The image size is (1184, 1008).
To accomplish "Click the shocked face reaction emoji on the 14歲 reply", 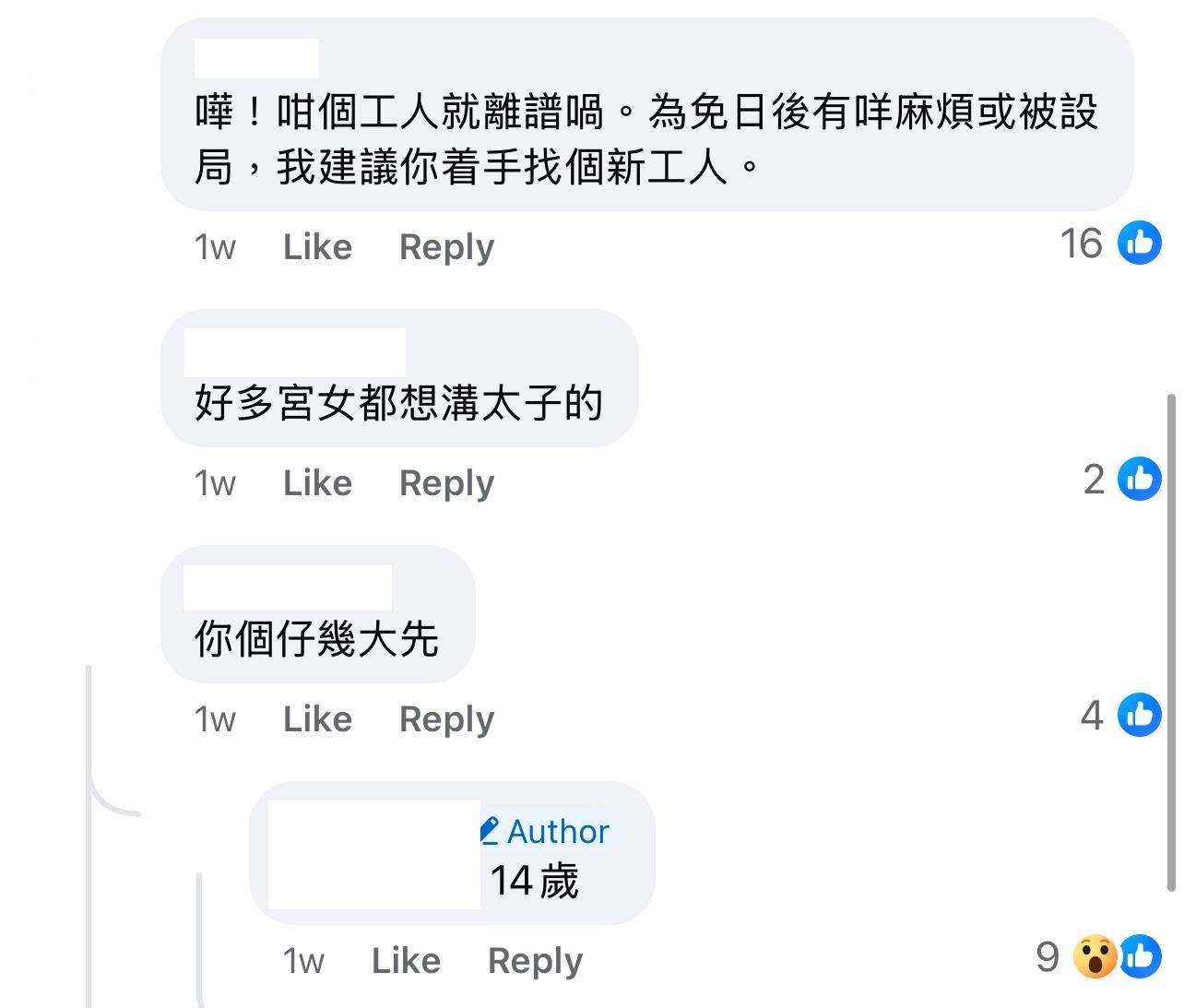I will point(1097,957).
